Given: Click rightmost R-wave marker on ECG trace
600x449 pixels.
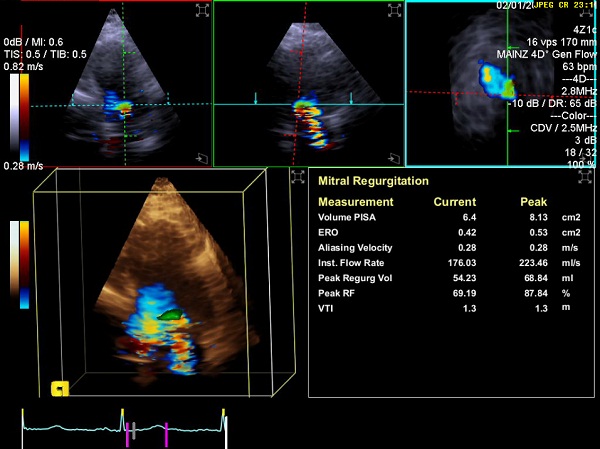Looking at the screenshot, I should pos(224,412).
